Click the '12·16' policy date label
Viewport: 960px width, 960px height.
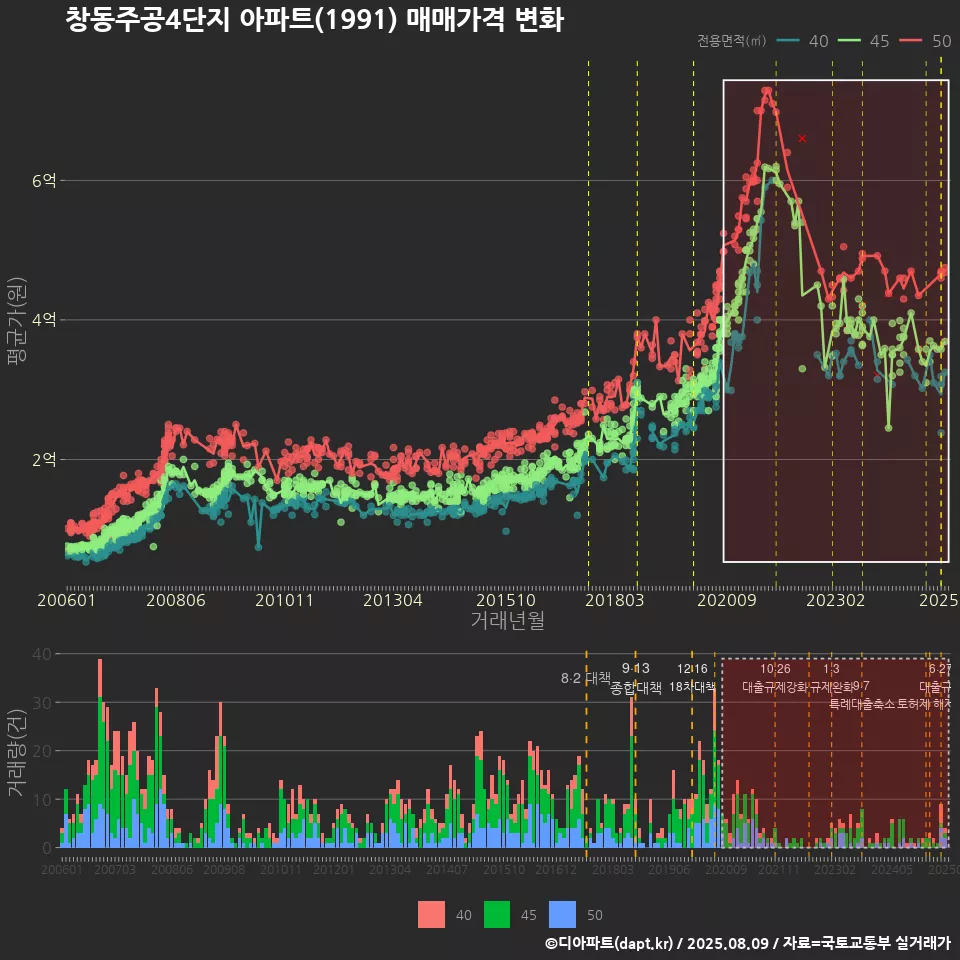tap(692, 669)
